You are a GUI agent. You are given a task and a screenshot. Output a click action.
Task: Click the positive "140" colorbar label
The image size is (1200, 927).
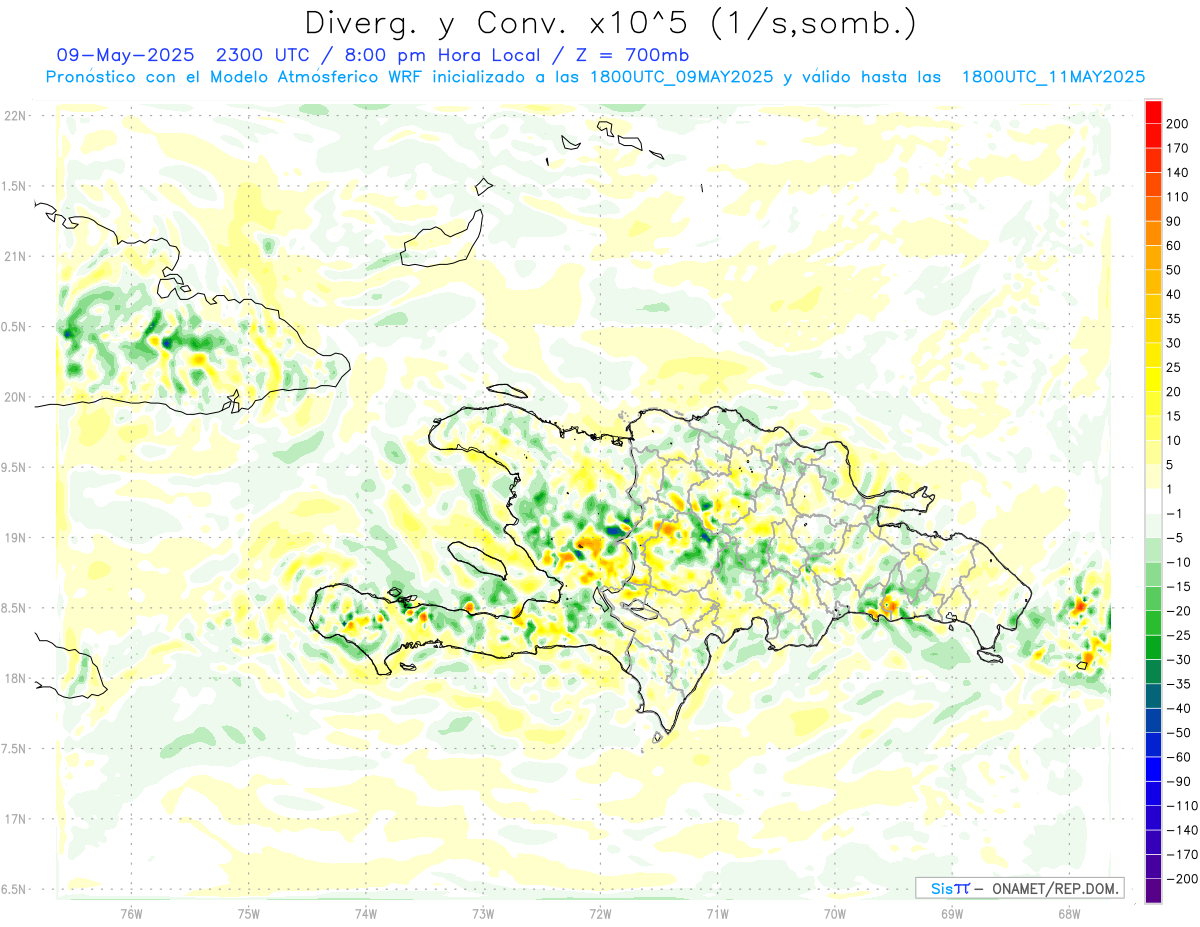click(1179, 173)
